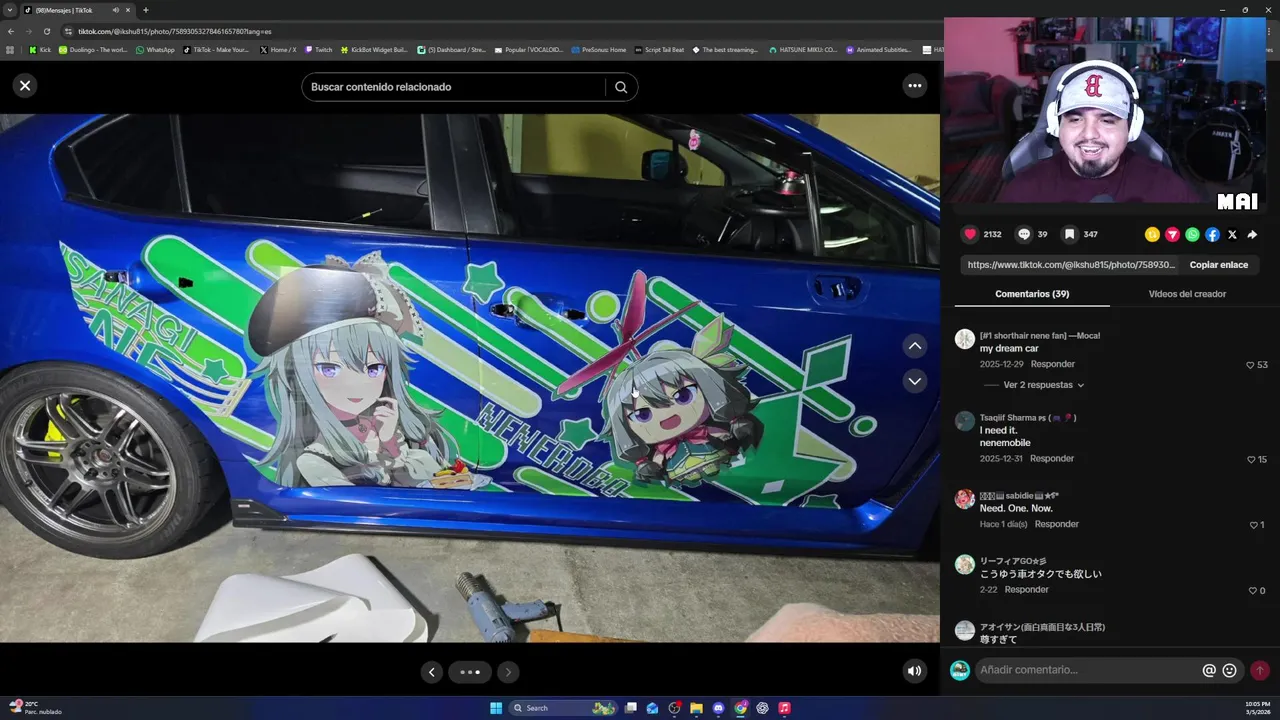Click the taskbar Search box

tap(562, 708)
